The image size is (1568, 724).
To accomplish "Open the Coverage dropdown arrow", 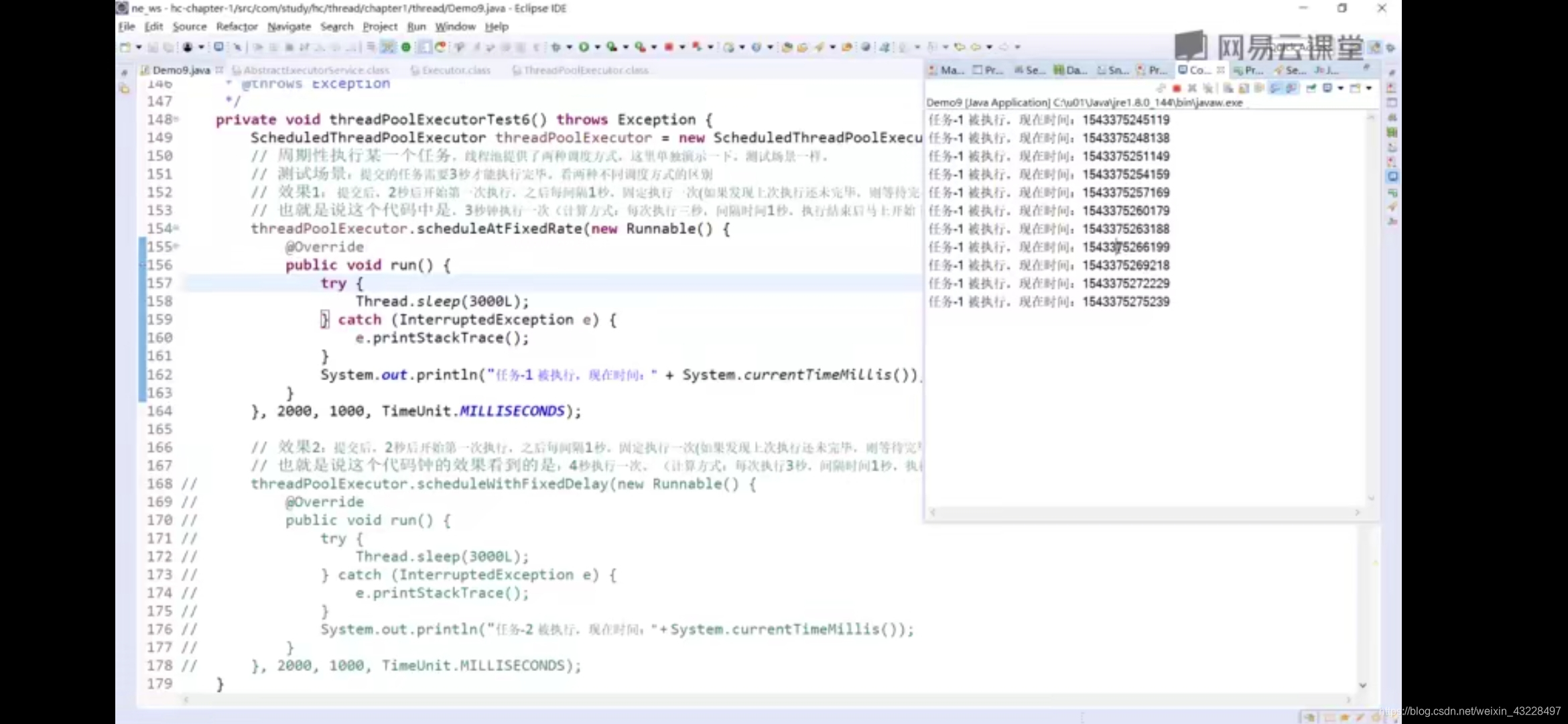I will click(625, 47).
